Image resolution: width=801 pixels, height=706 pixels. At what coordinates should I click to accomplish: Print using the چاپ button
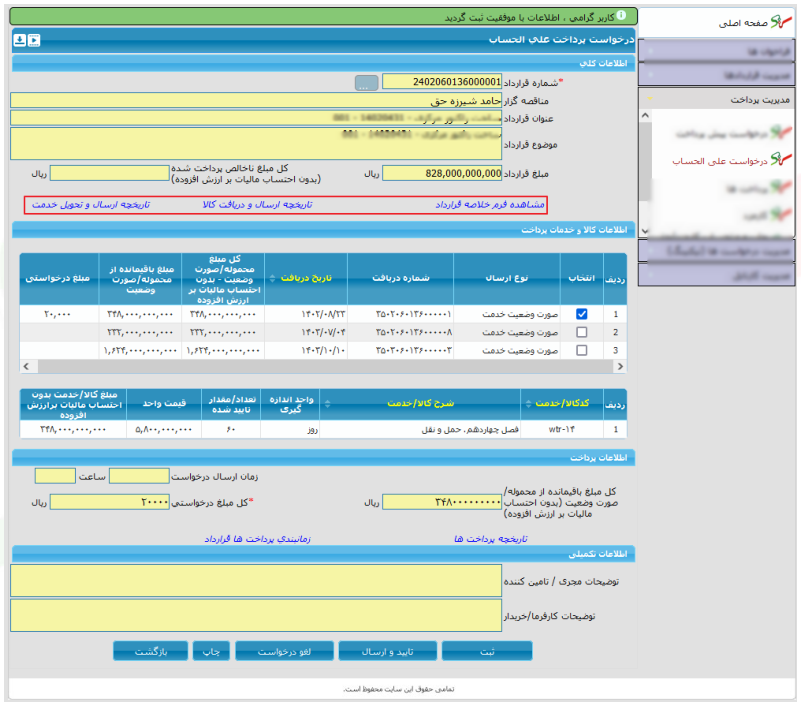[211, 651]
